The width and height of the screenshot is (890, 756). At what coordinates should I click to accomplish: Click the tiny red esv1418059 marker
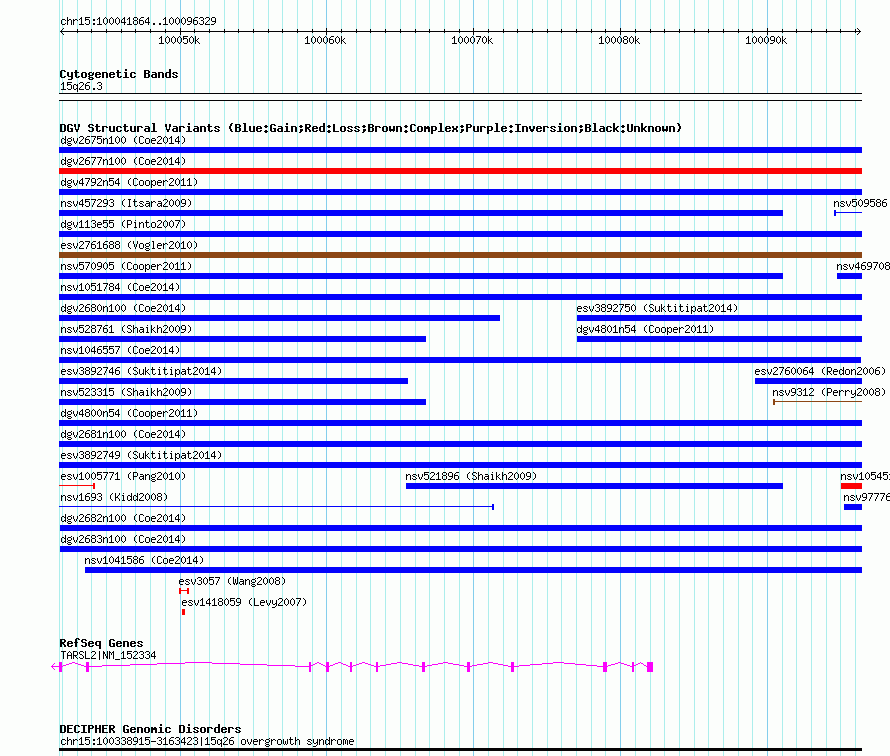183,612
